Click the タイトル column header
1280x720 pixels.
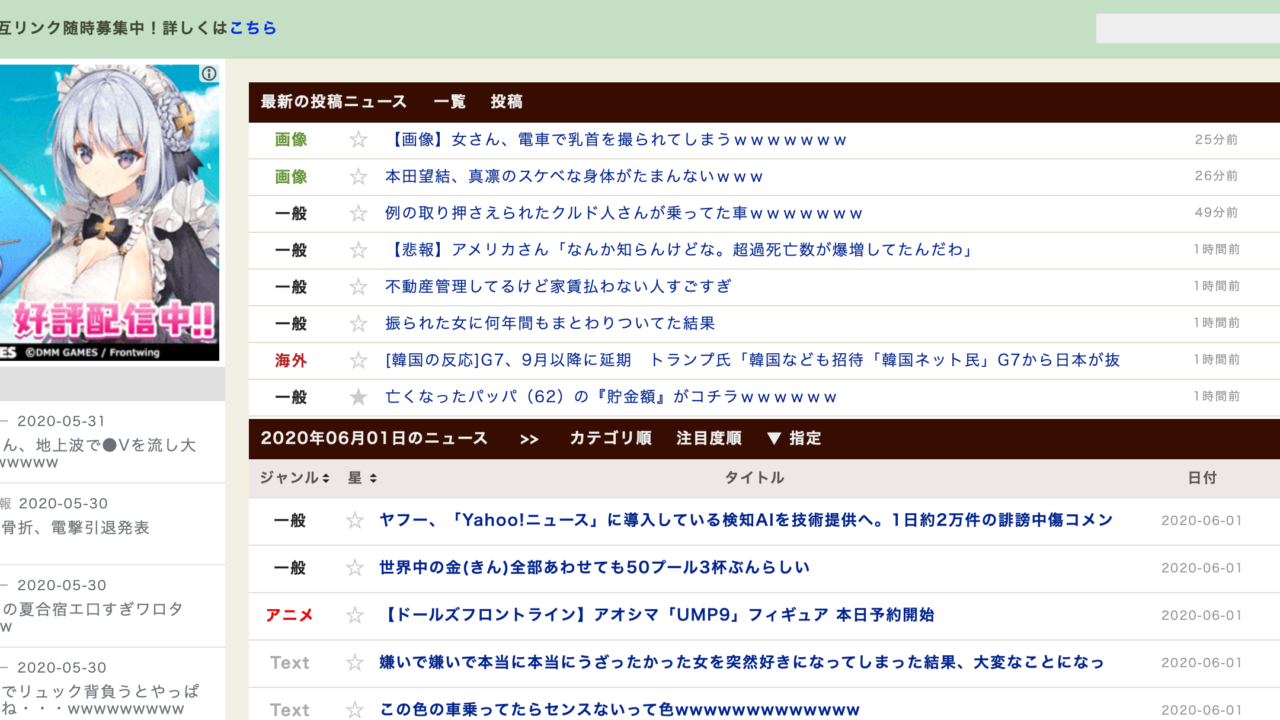(754, 478)
